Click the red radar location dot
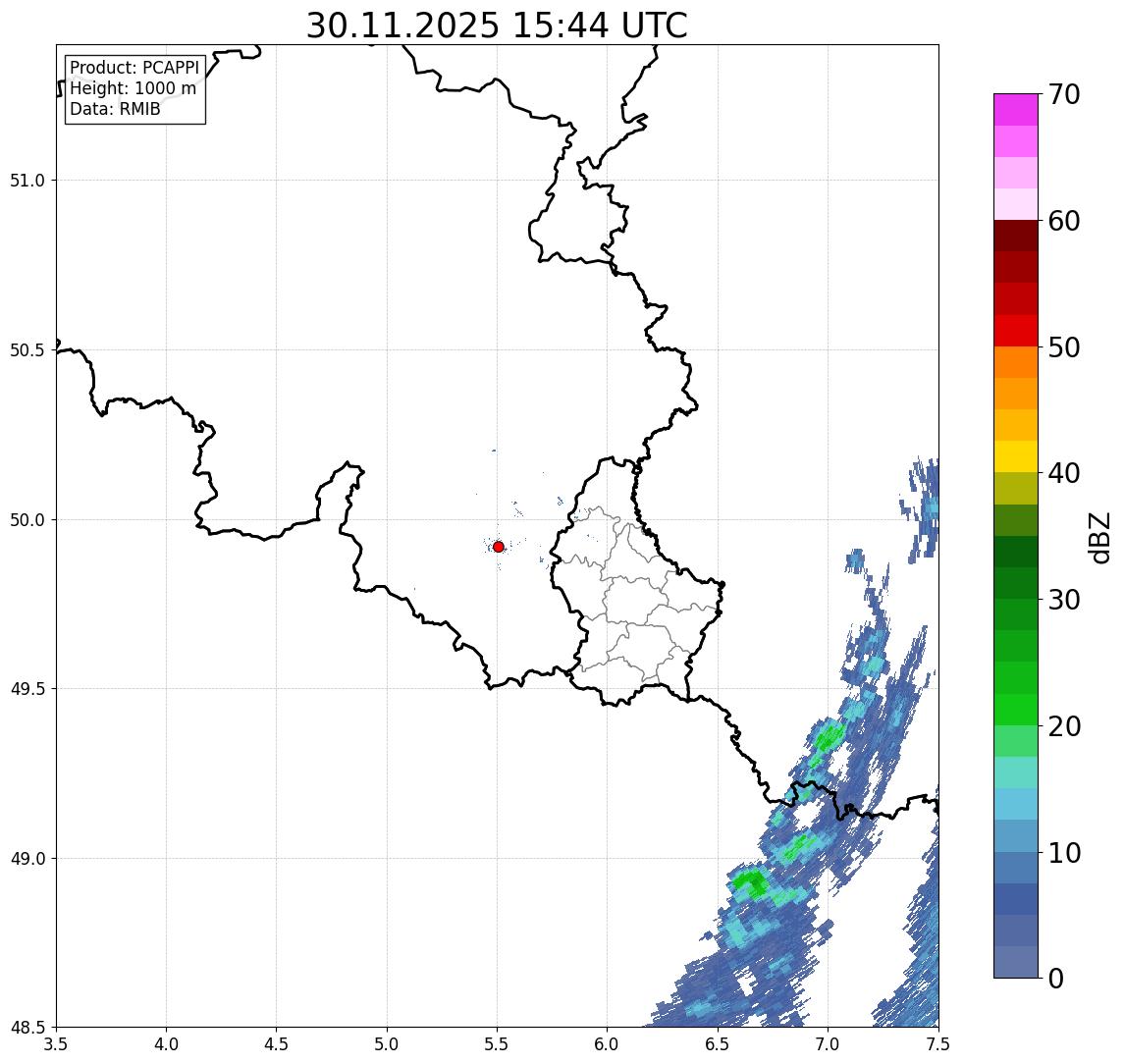The height and width of the screenshot is (1064, 1124). [499, 547]
